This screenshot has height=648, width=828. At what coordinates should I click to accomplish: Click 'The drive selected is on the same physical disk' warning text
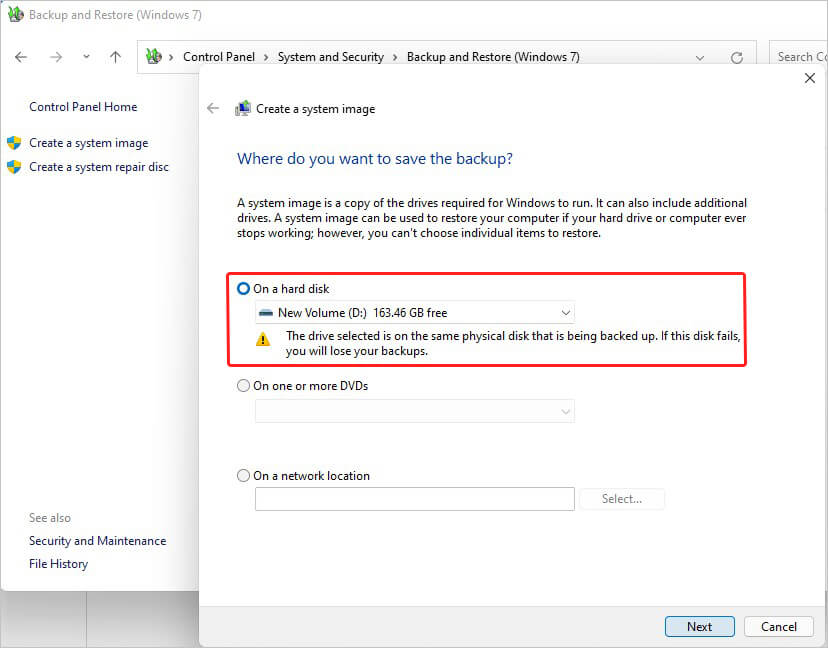coord(513,343)
